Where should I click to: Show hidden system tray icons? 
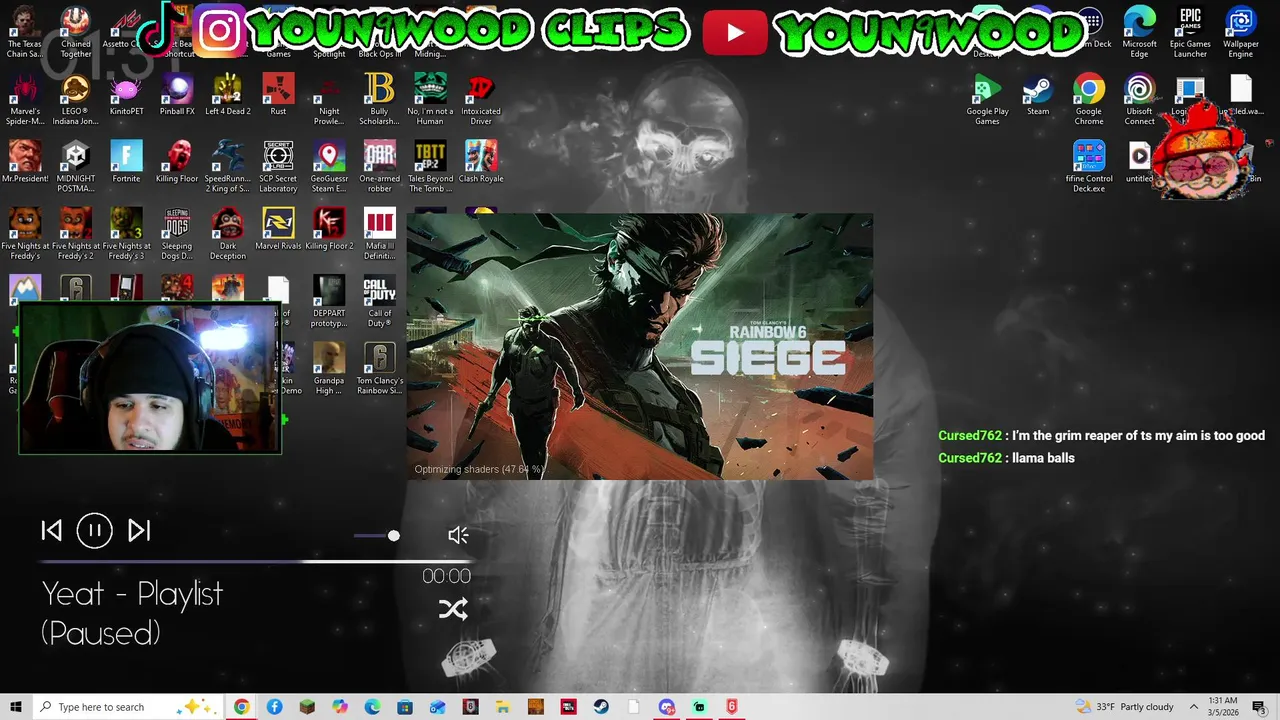point(1194,707)
